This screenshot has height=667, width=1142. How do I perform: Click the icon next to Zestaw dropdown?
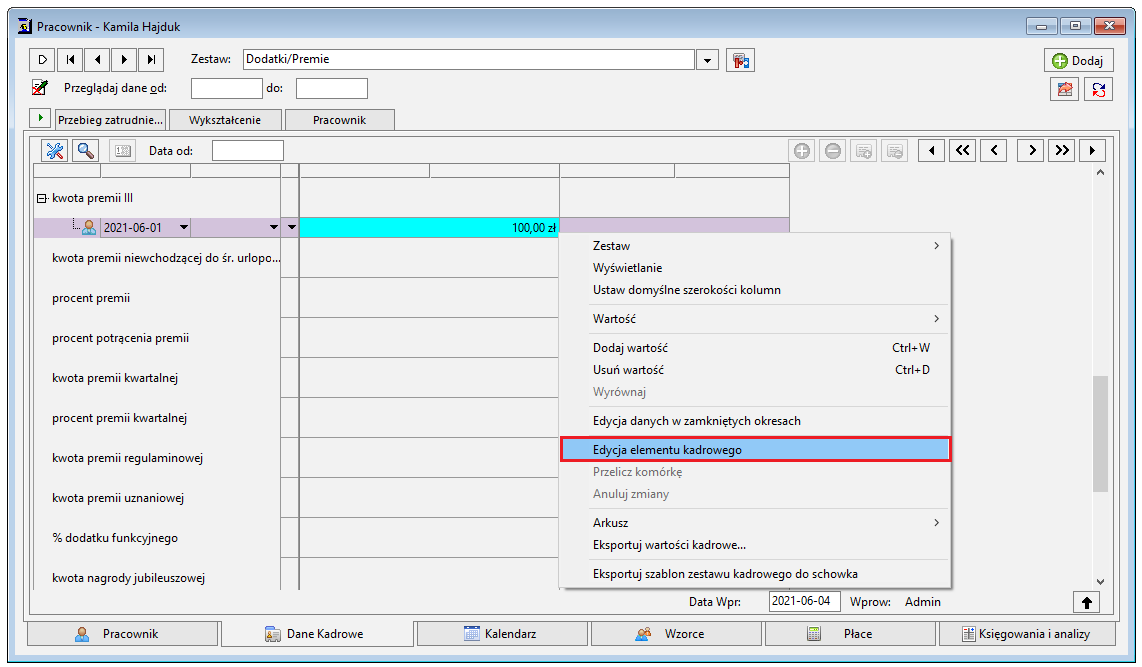[740, 60]
